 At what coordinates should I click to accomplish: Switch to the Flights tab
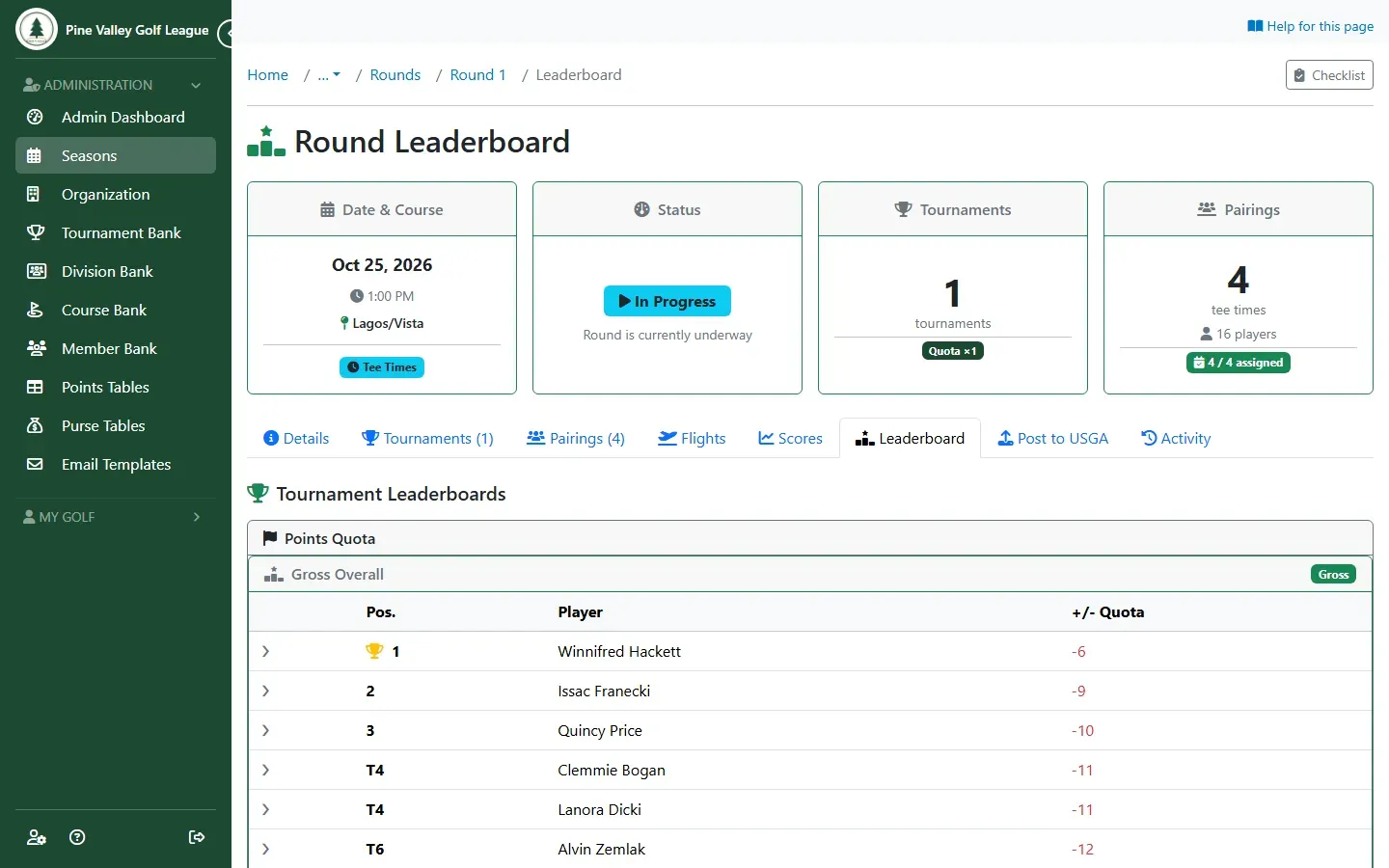[x=692, y=438]
